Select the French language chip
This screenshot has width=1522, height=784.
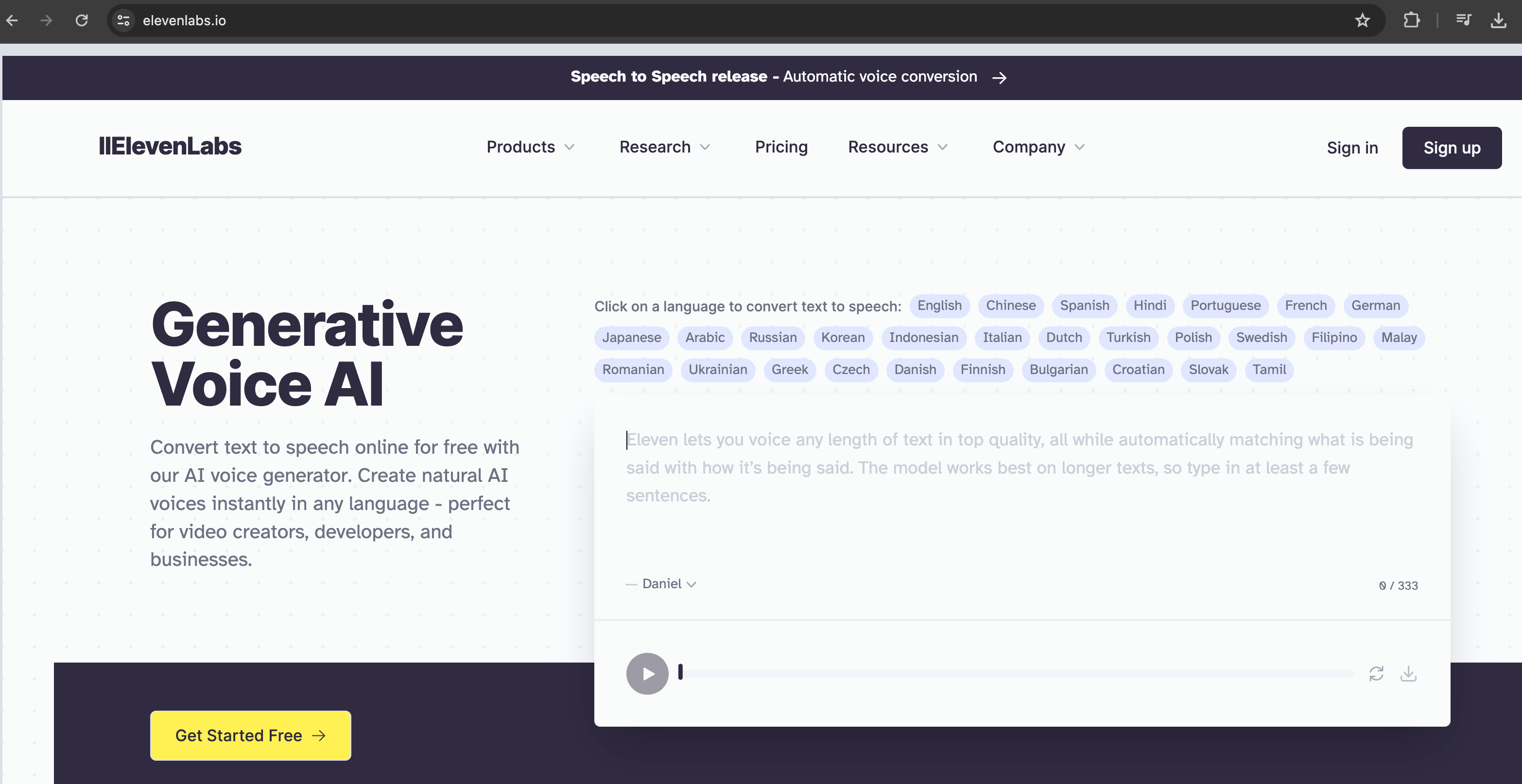click(1306, 306)
